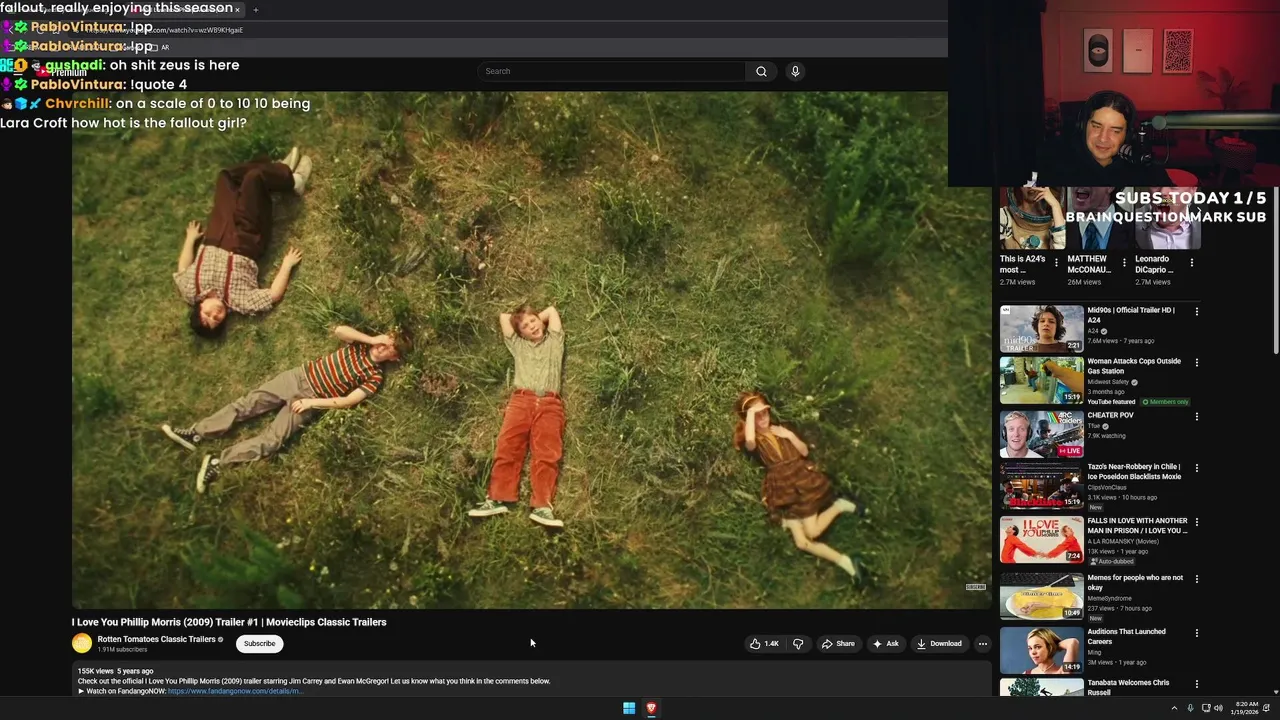Open Memes for people who are not okay thumbnail

[1041, 596]
